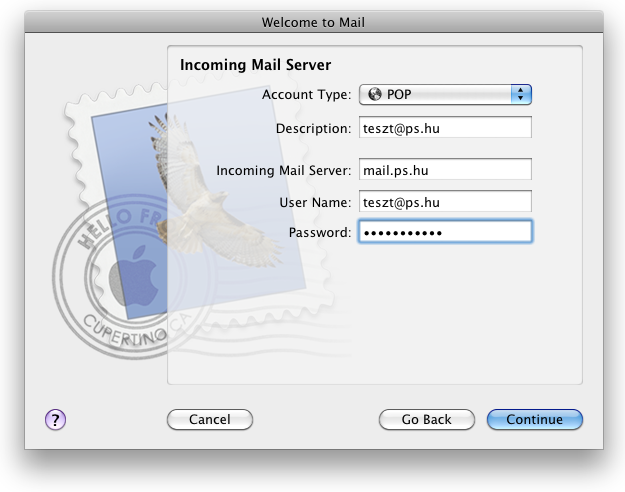625x492 pixels.
Task: Open the POP account type popup menu
Action: click(x=445, y=94)
